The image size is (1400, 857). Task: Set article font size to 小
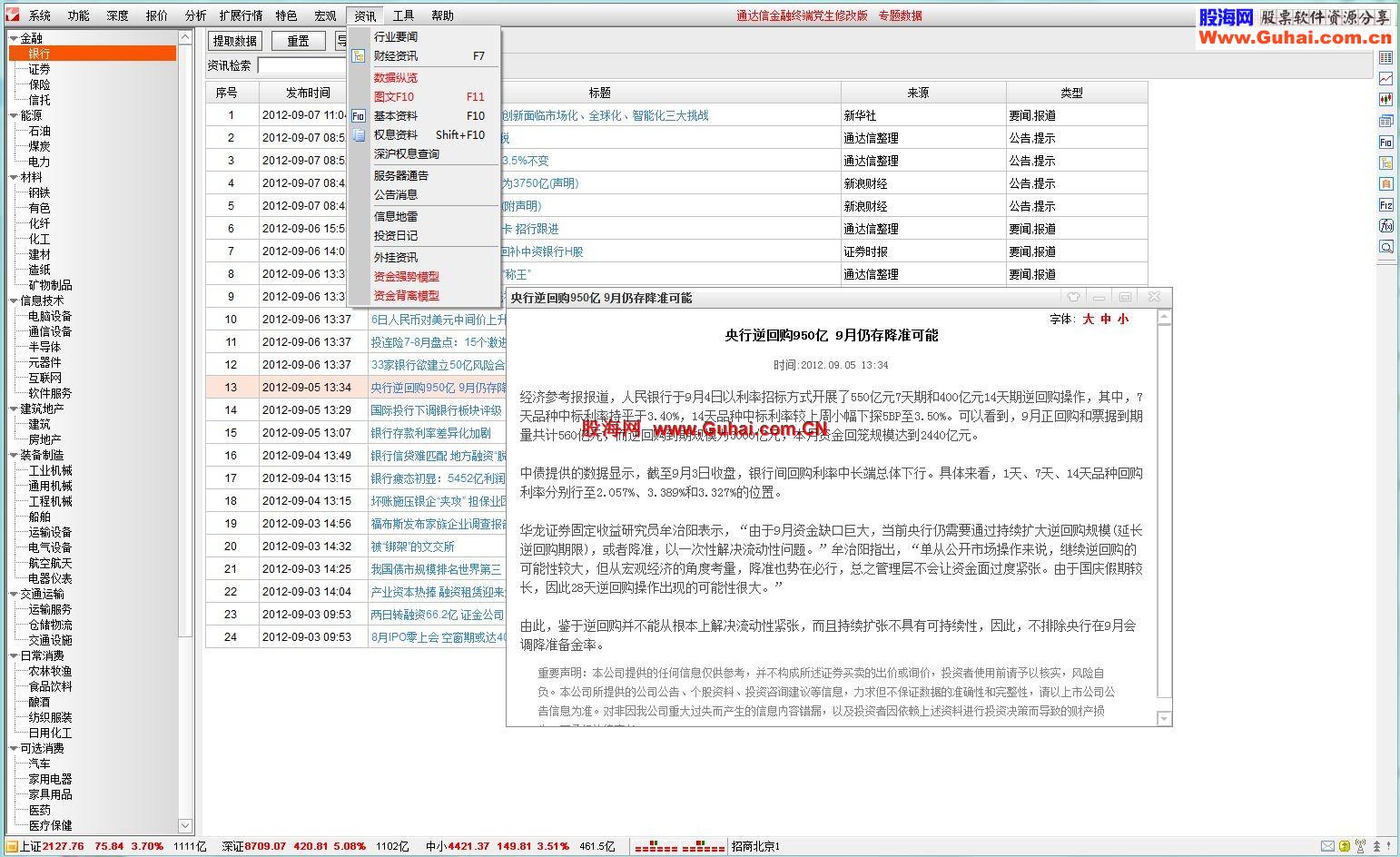click(x=1123, y=319)
